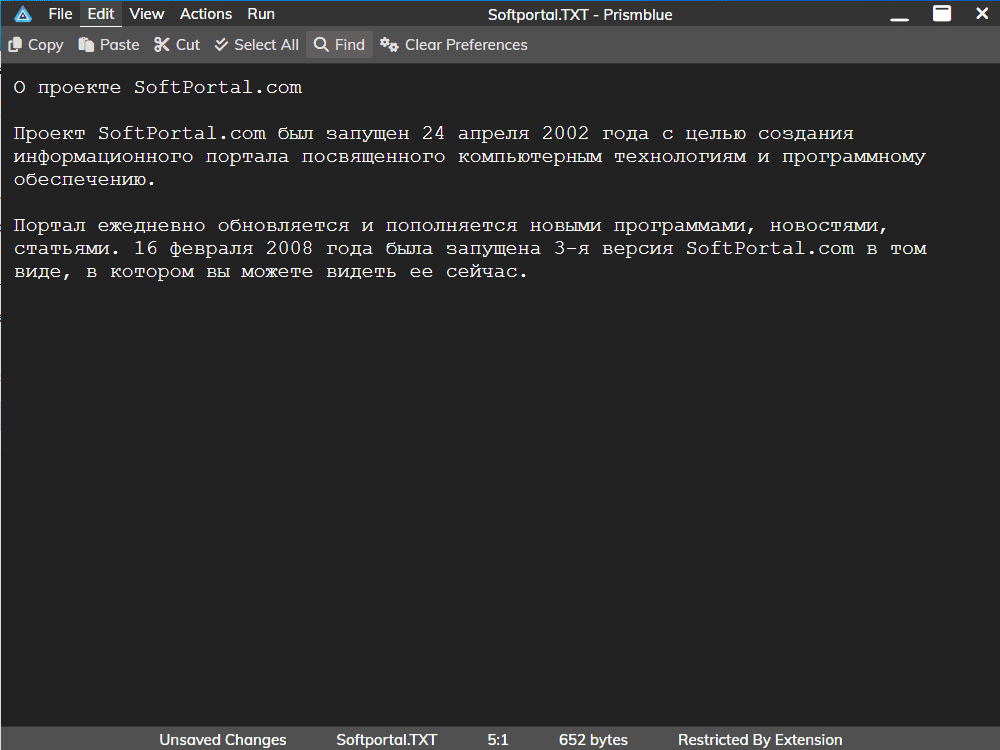Click the Paste button label
The height and width of the screenshot is (750, 1000).
point(120,45)
